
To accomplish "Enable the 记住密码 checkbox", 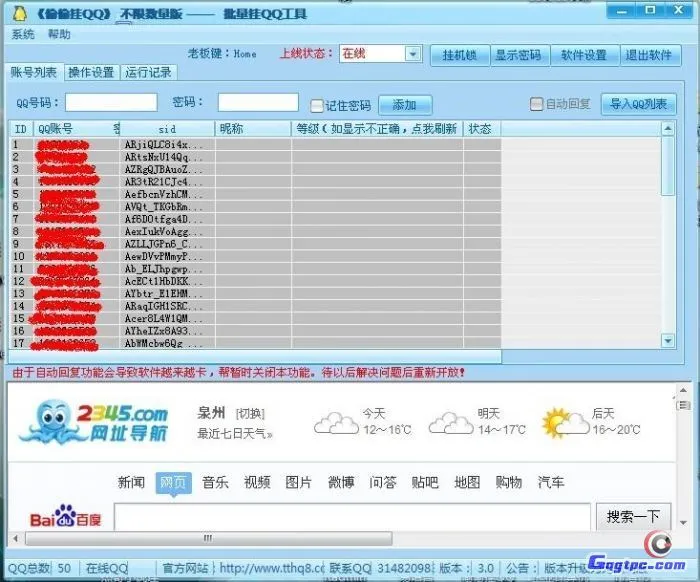I will click(317, 106).
